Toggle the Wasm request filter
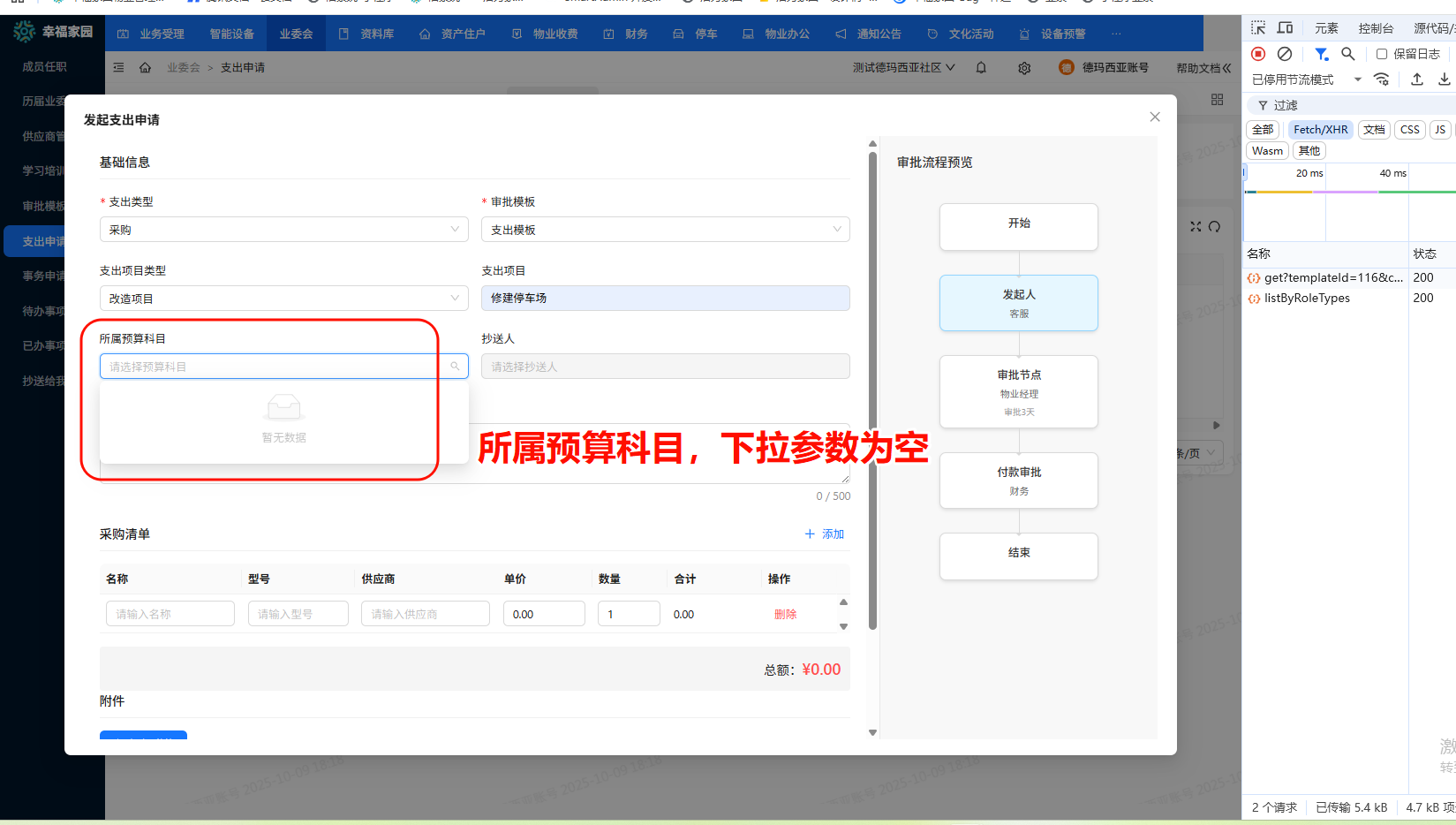1456x825 pixels. click(1266, 150)
